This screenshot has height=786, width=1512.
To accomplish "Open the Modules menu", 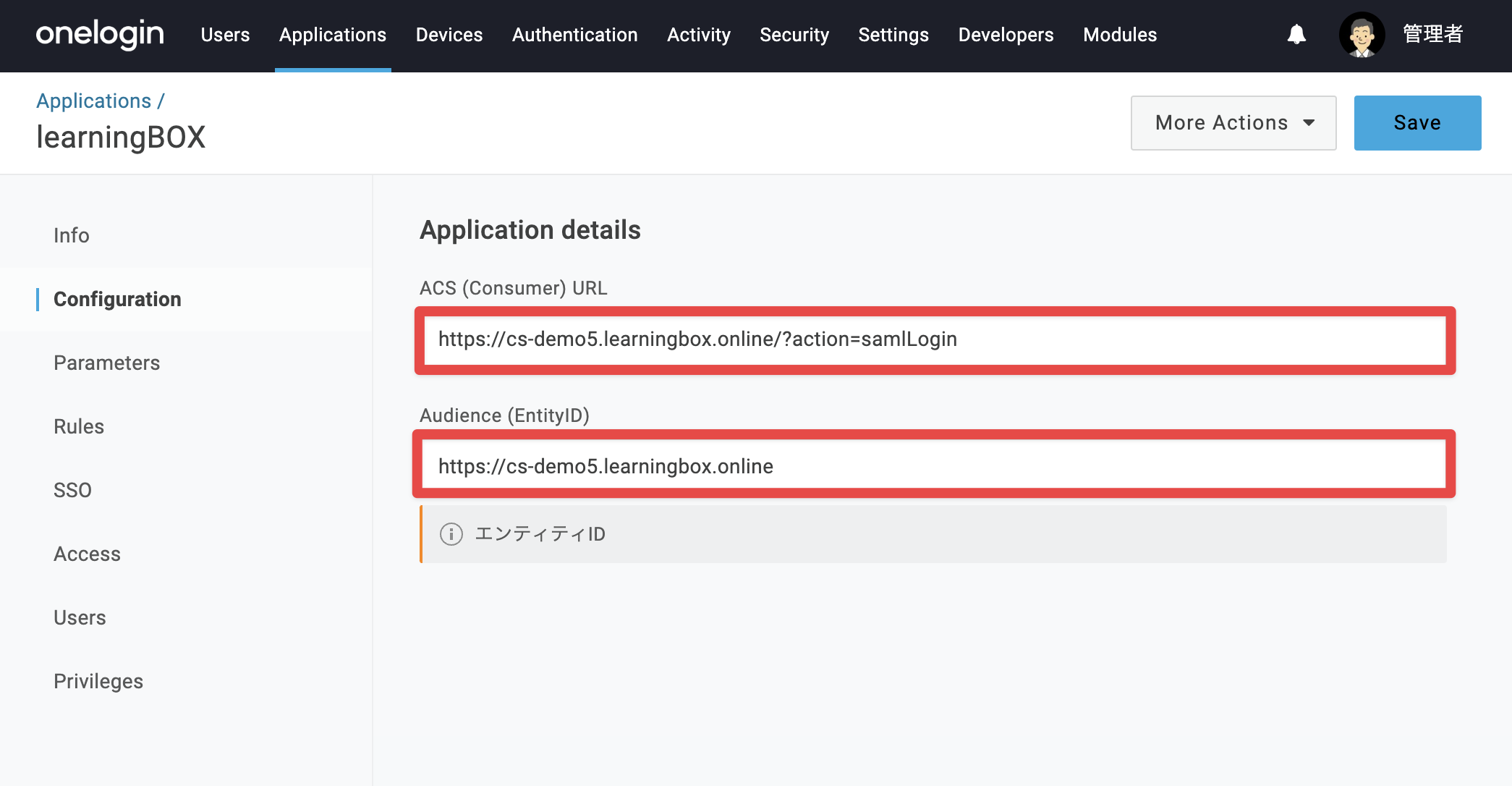I will point(1120,35).
